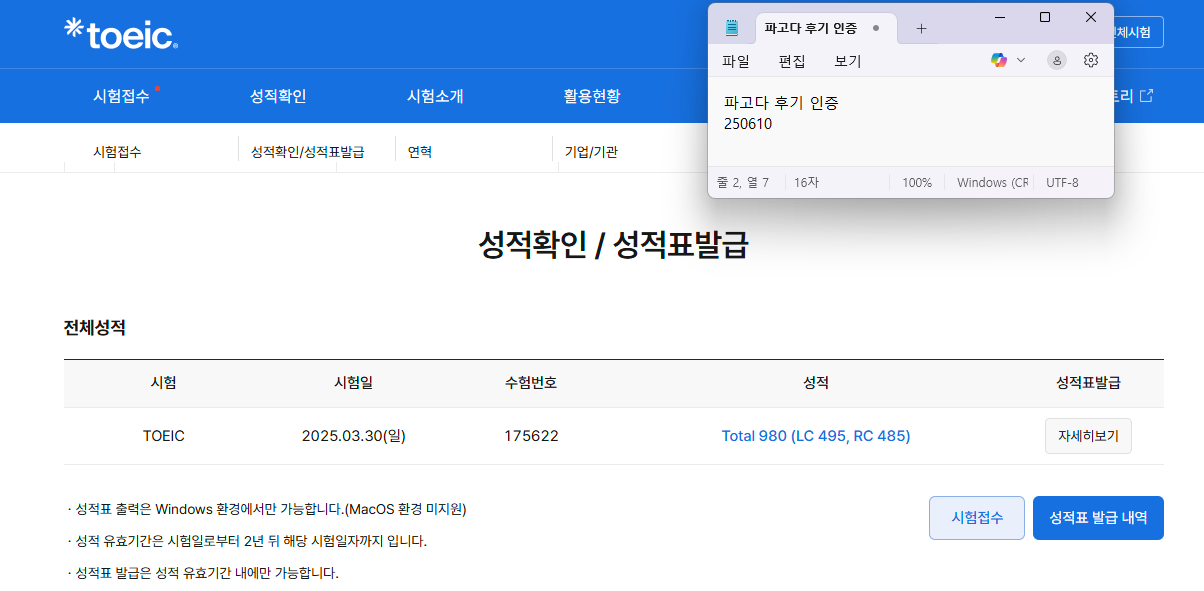Select the 성적확인/성적표발급 submenu item
Image resolution: width=1204 pixels, height=591 pixels.
click(x=307, y=152)
